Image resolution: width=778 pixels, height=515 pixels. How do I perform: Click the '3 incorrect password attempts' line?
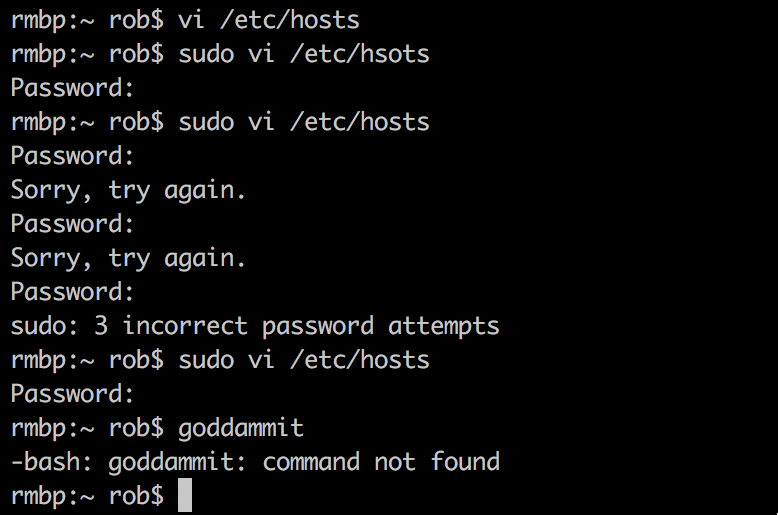tap(297, 327)
